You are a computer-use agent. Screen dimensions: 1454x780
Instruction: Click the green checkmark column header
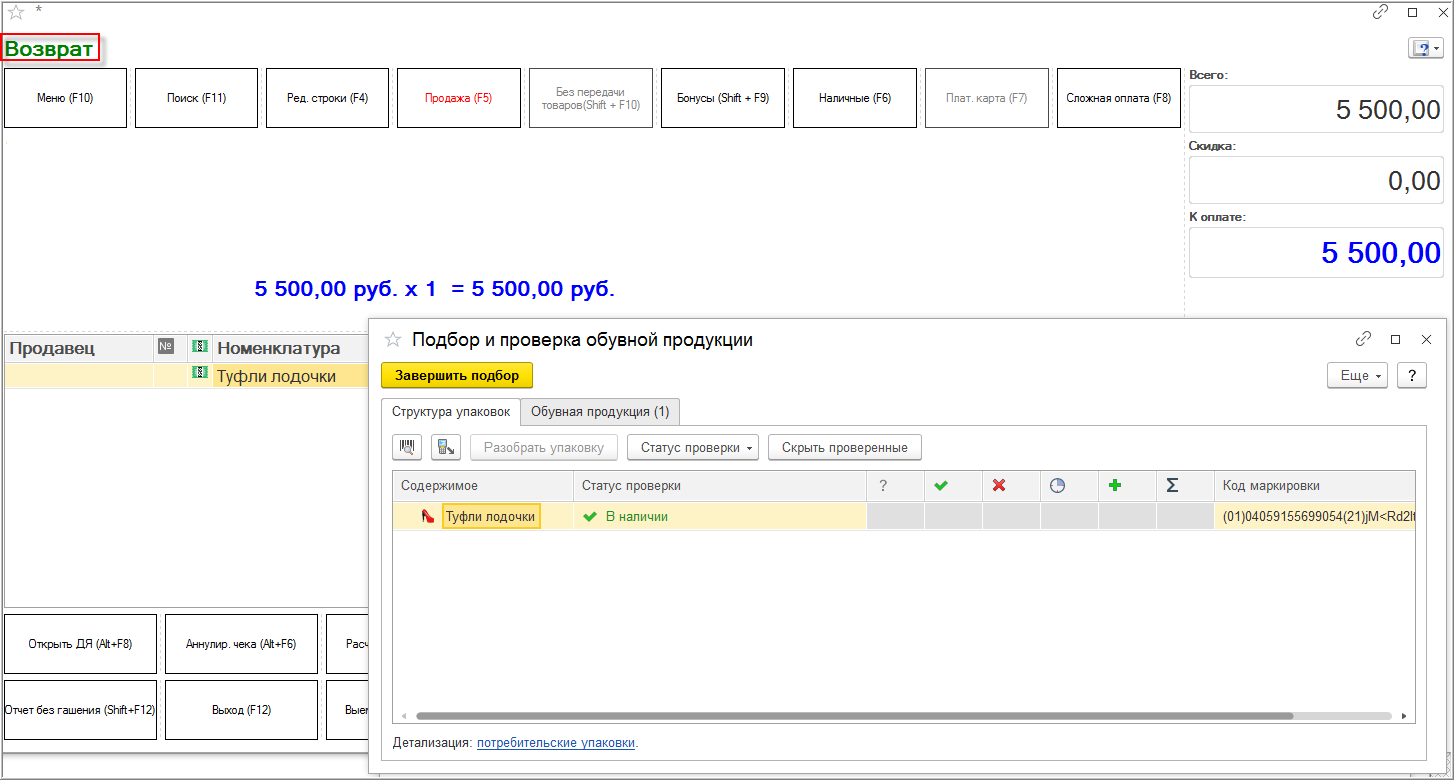tap(941, 486)
